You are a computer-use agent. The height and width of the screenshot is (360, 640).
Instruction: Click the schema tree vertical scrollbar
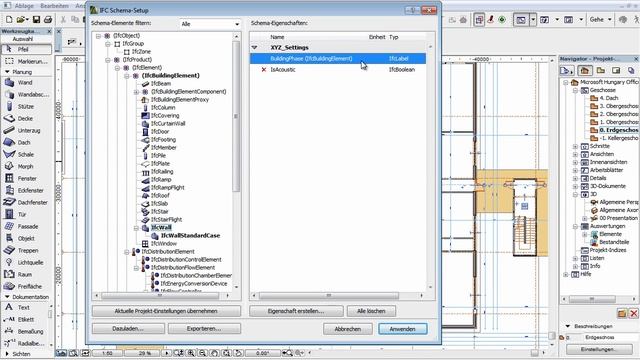pos(236,116)
